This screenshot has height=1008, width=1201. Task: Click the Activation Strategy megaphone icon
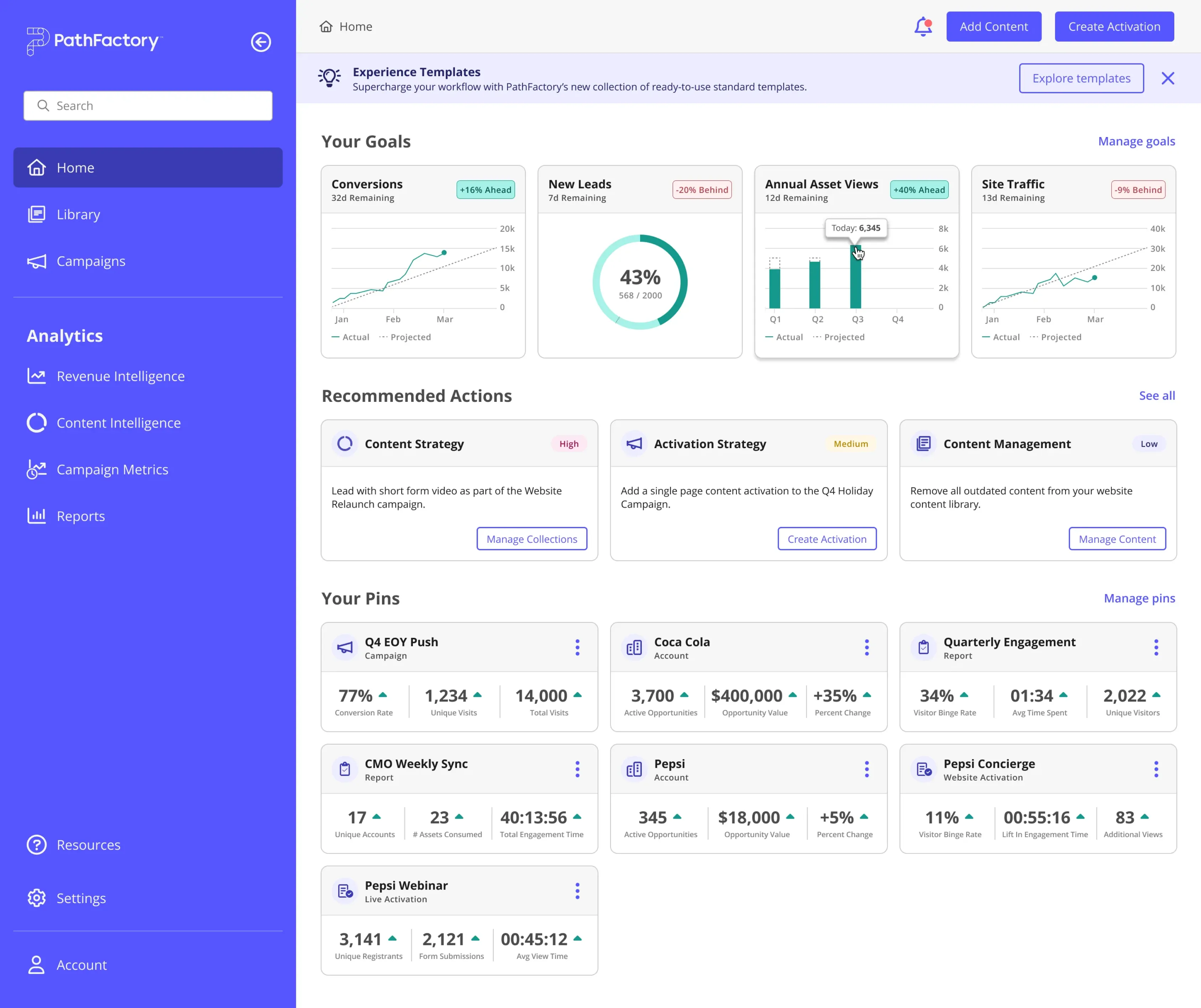(634, 444)
